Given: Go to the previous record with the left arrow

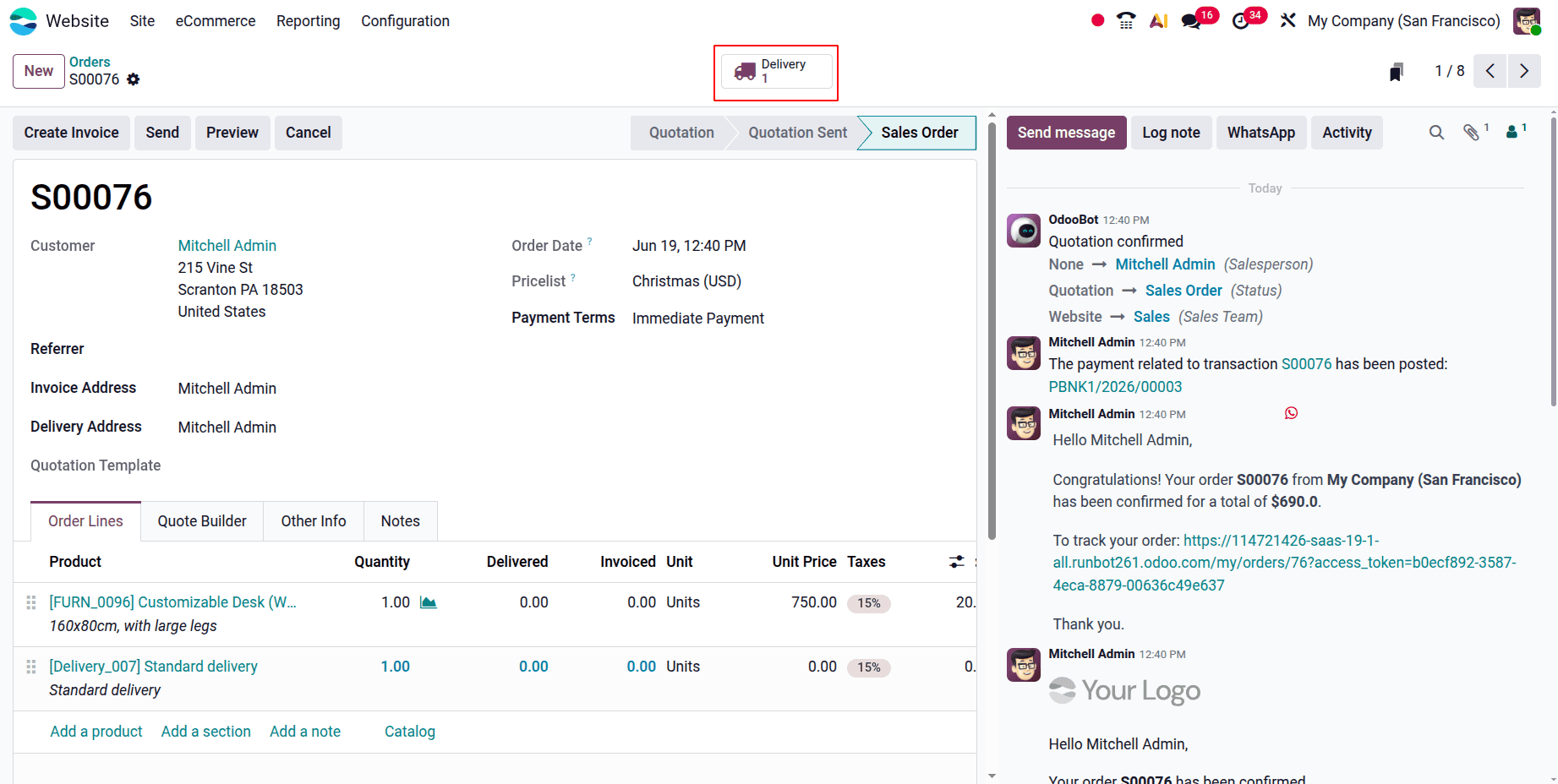Looking at the screenshot, I should click(1490, 71).
